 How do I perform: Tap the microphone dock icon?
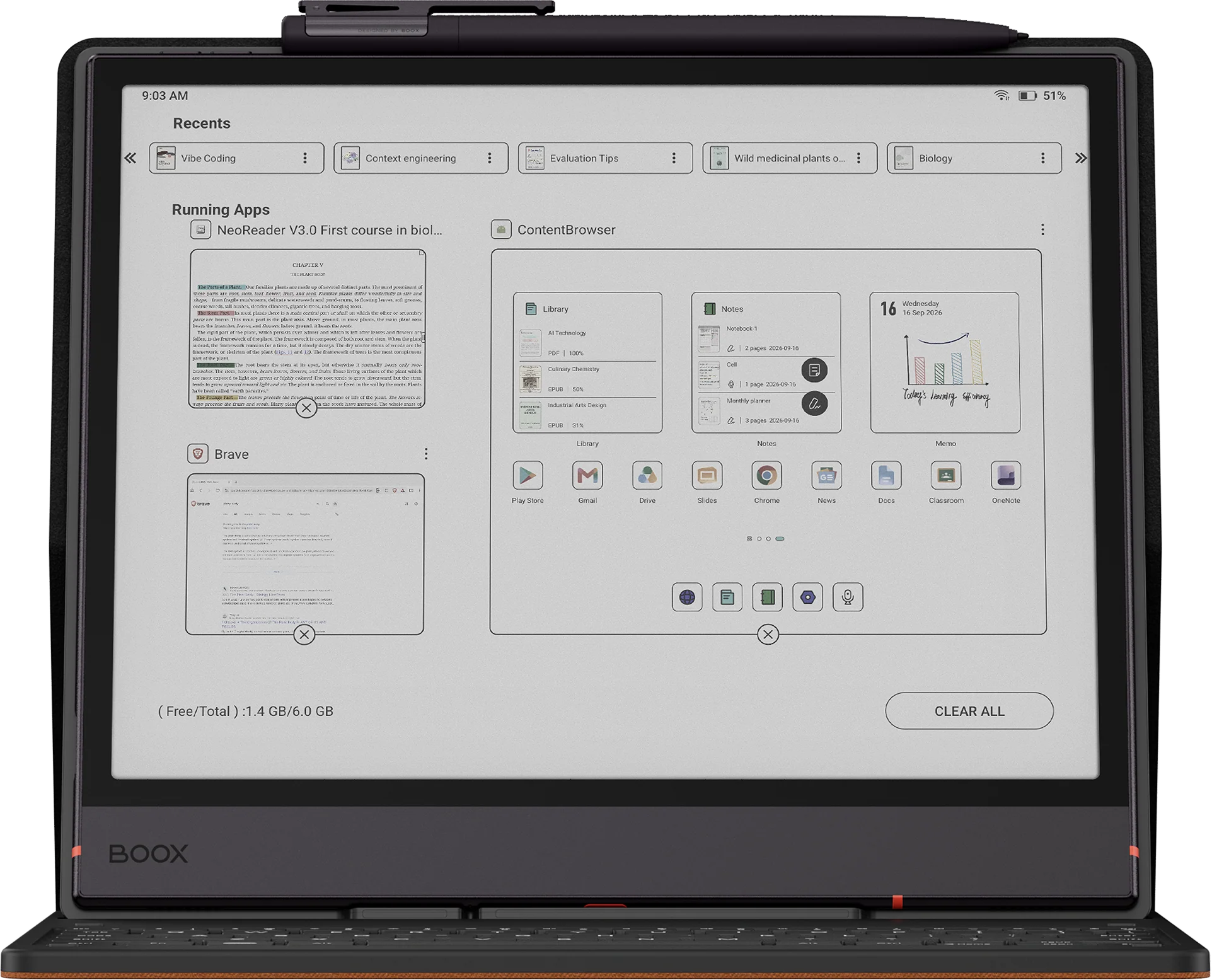(848, 597)
